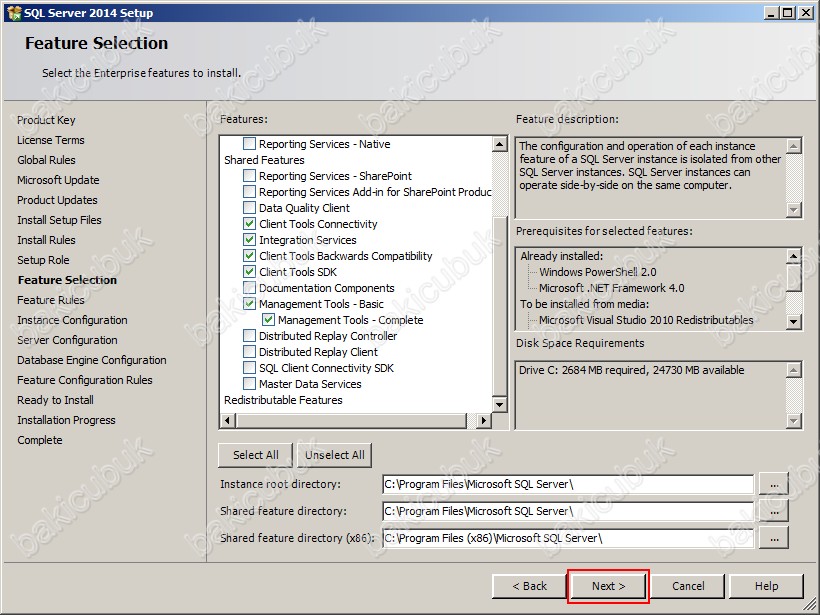The width and height of the screenshot is (820, 615).
Task: Open setup Help
Action: pos(766,586)
